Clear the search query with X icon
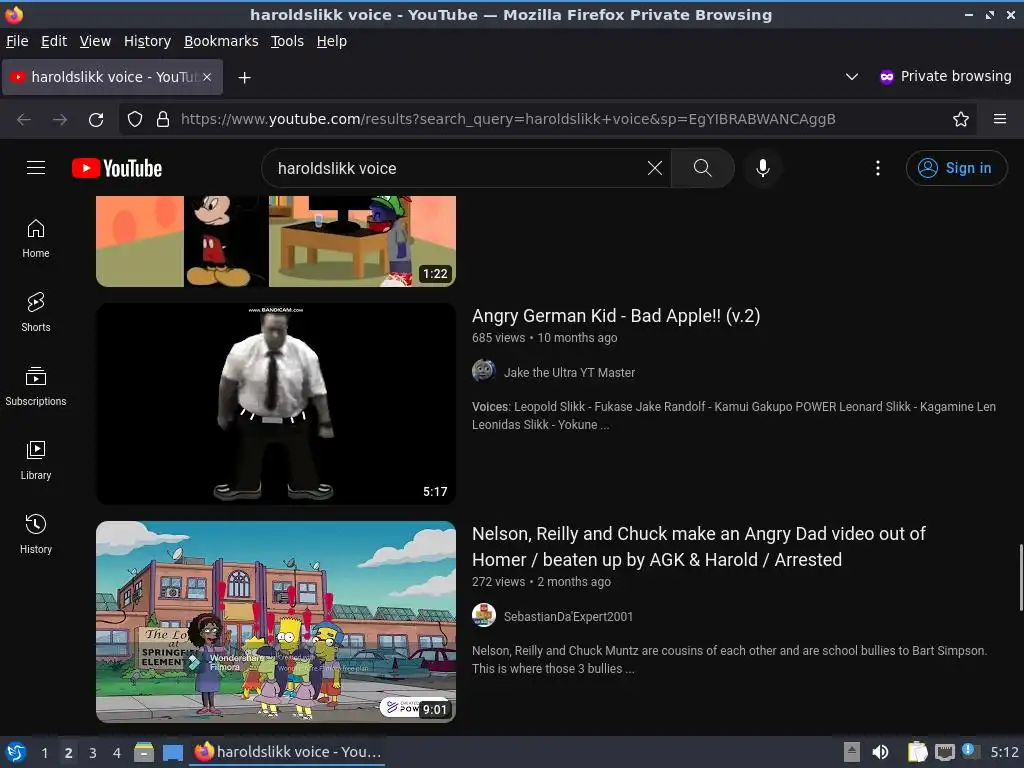 point(654,168)
